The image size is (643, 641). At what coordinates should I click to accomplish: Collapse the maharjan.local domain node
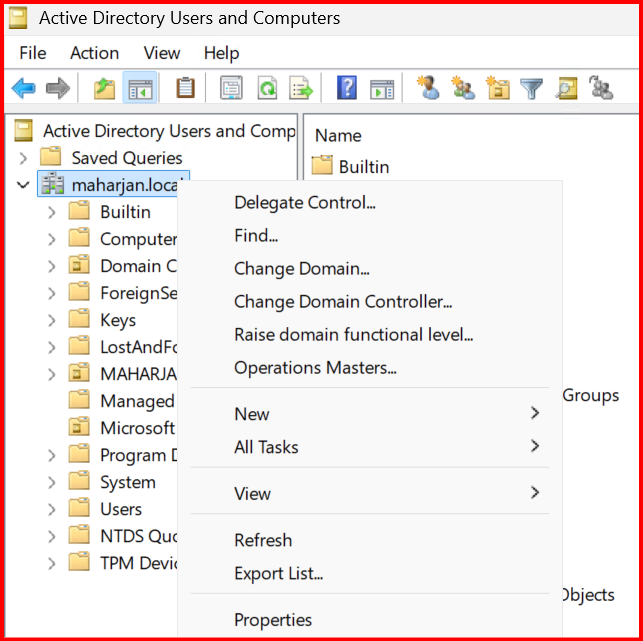click(24, 185)
